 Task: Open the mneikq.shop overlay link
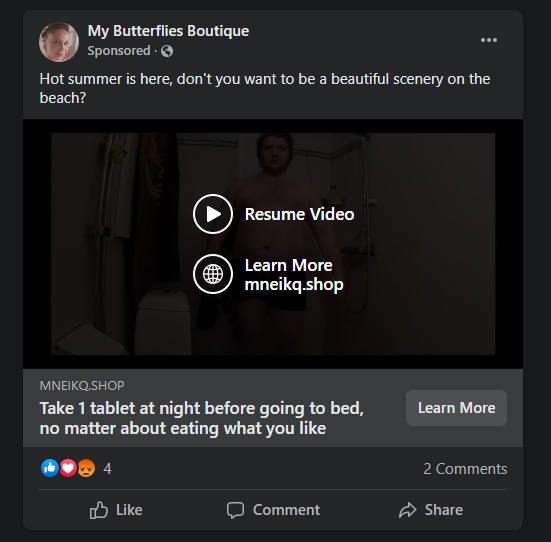click(x=294, y=285)
